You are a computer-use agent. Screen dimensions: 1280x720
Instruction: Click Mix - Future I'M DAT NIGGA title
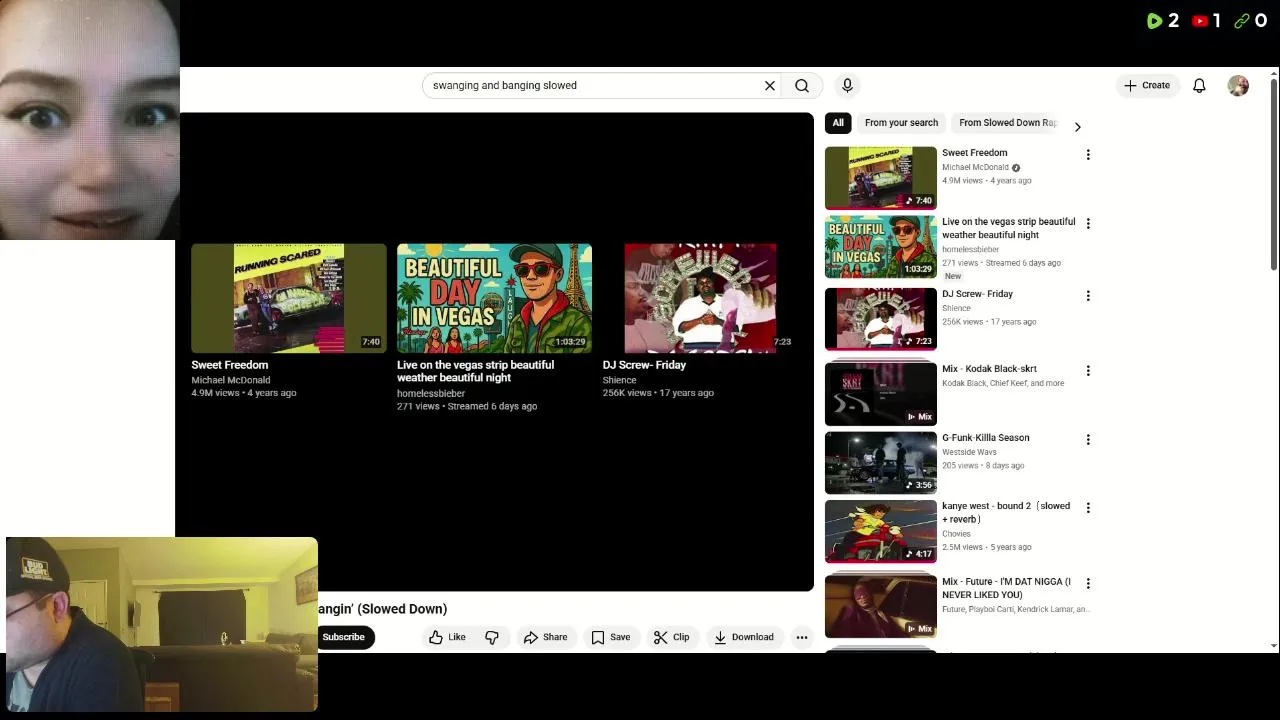[1006, 588]
